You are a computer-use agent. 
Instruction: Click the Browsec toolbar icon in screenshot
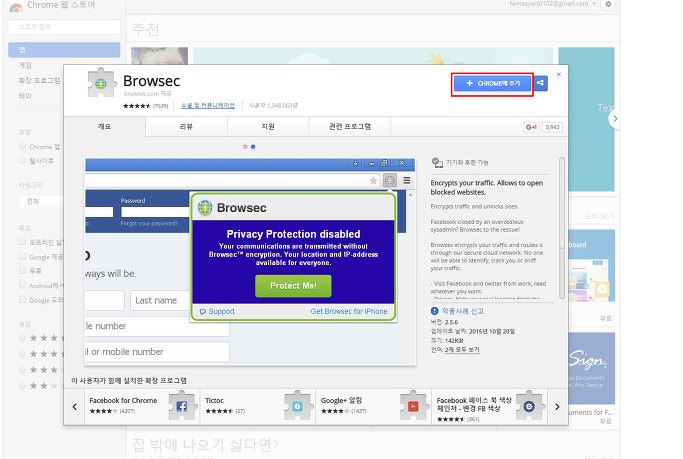(x=390, y=180)
